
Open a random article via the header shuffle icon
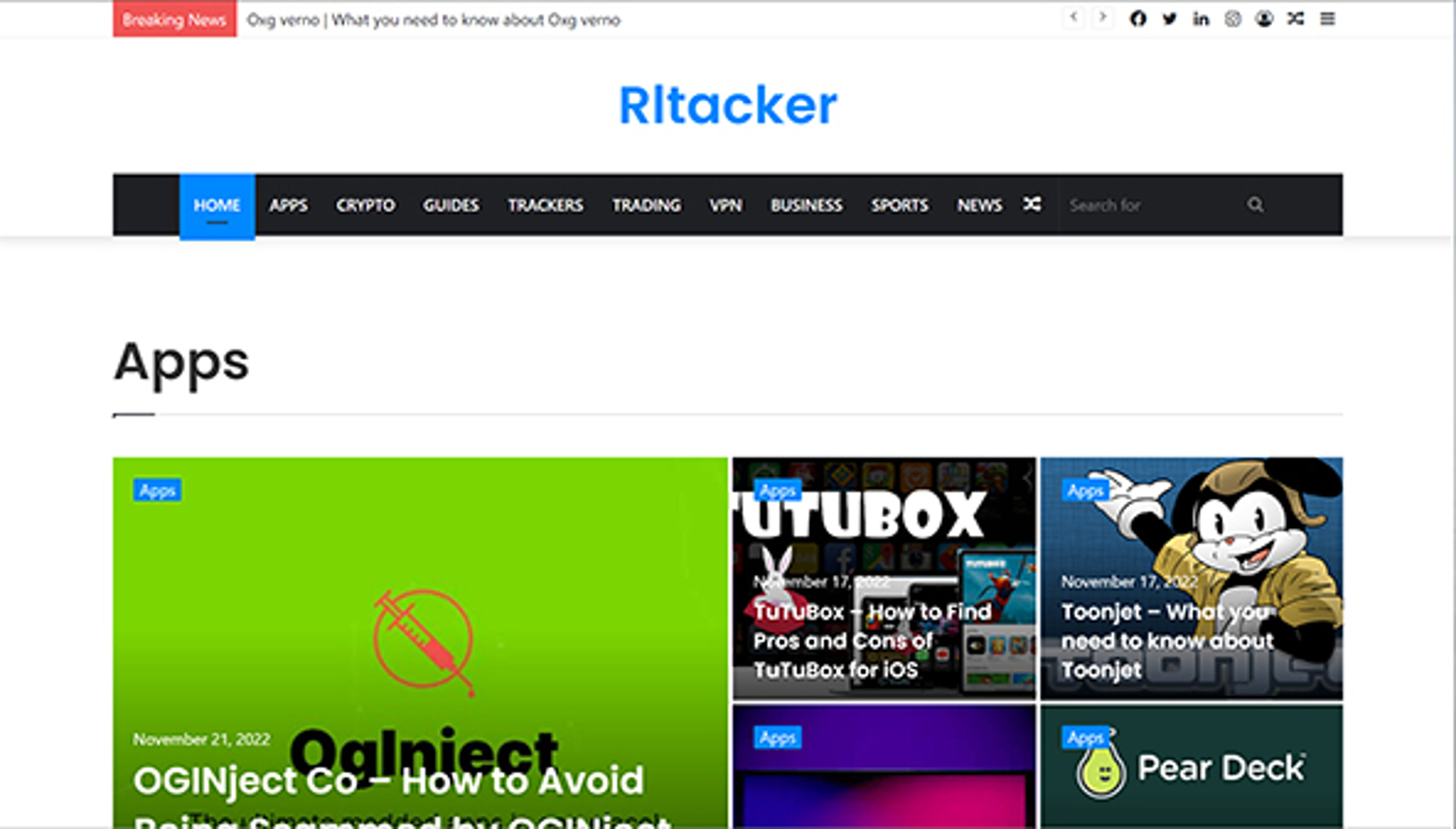coord(1296,19)
